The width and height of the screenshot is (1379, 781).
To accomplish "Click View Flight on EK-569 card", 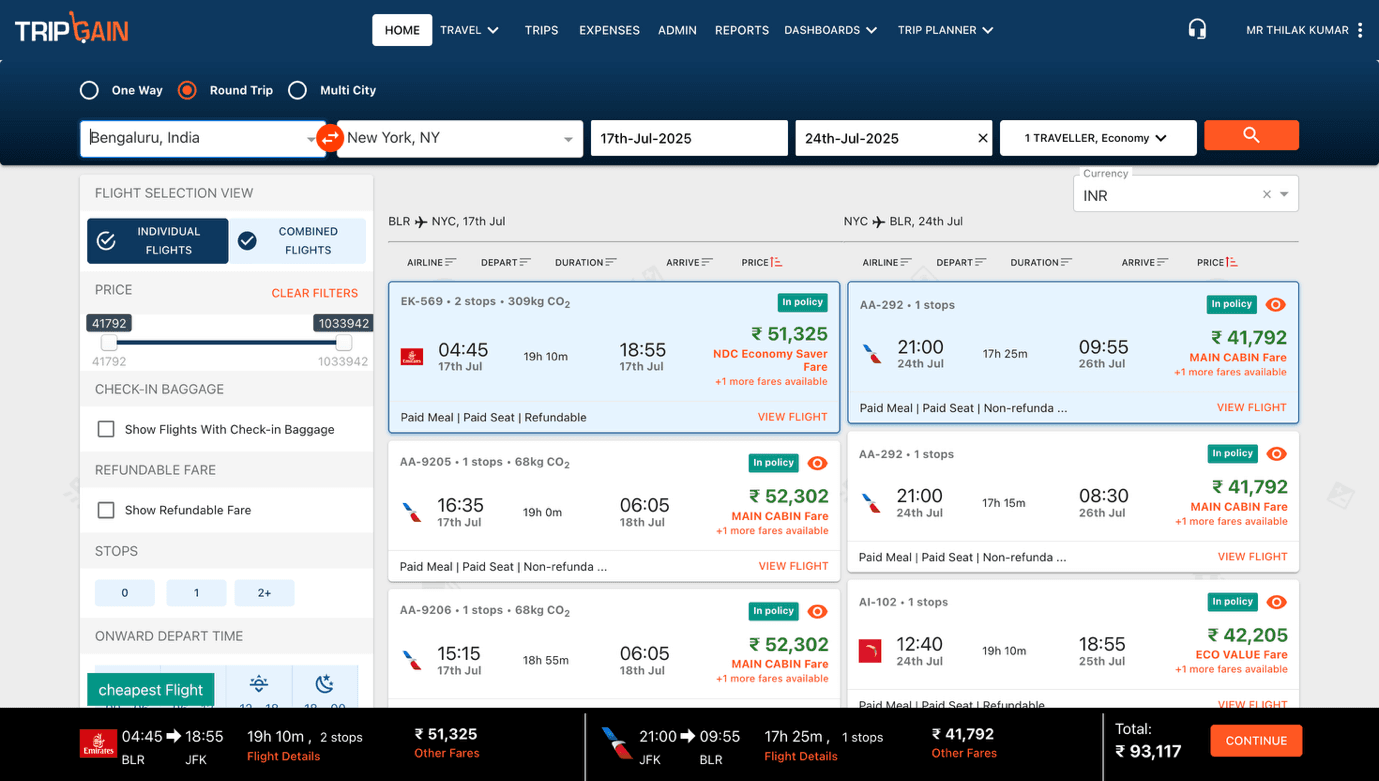I will pos(793,417).
